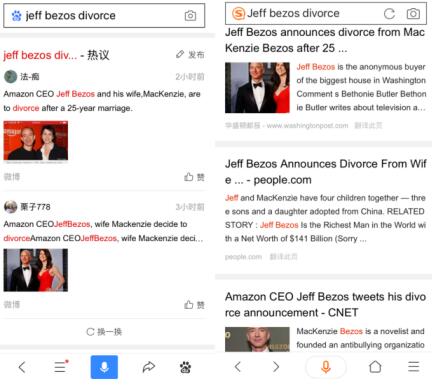Click the 微博 source under 法-痴 post

click(12, 177)
